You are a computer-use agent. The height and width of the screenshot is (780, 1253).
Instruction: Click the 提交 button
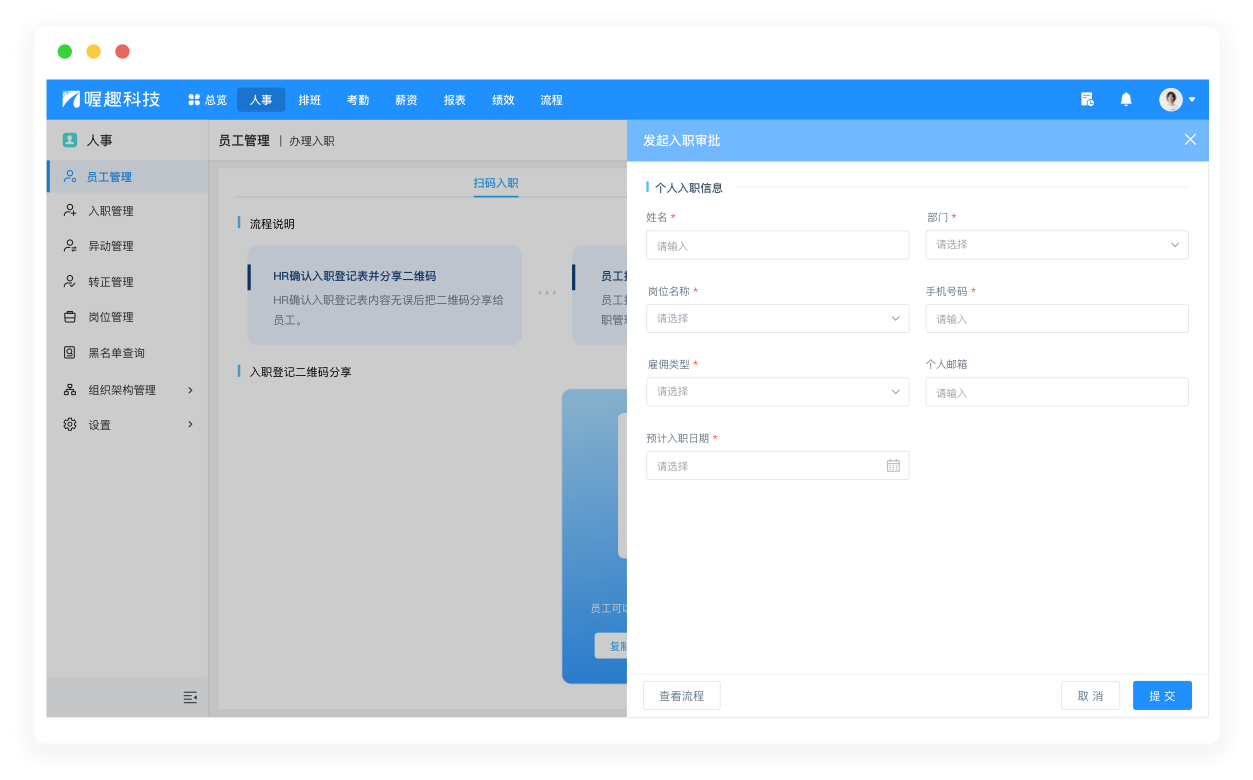(x=1162, y=696)
